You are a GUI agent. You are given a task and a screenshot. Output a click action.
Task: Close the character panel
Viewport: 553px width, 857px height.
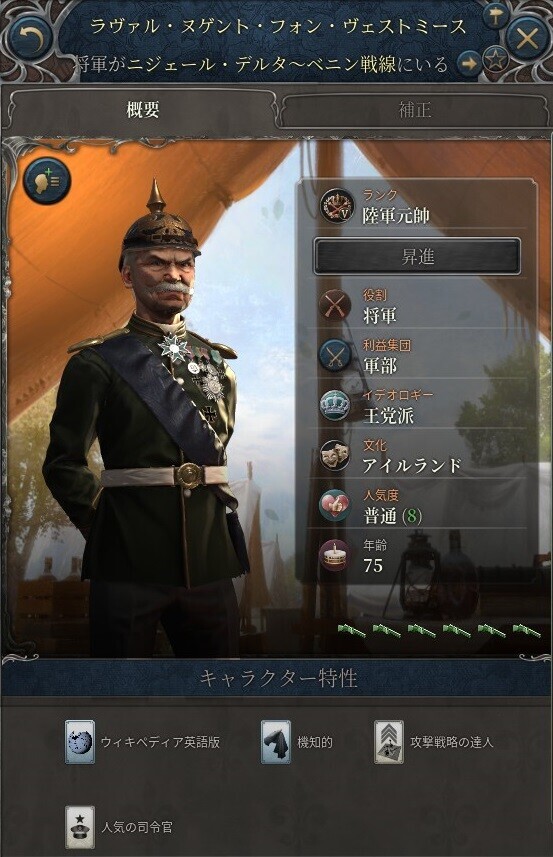tap(527, 38)
